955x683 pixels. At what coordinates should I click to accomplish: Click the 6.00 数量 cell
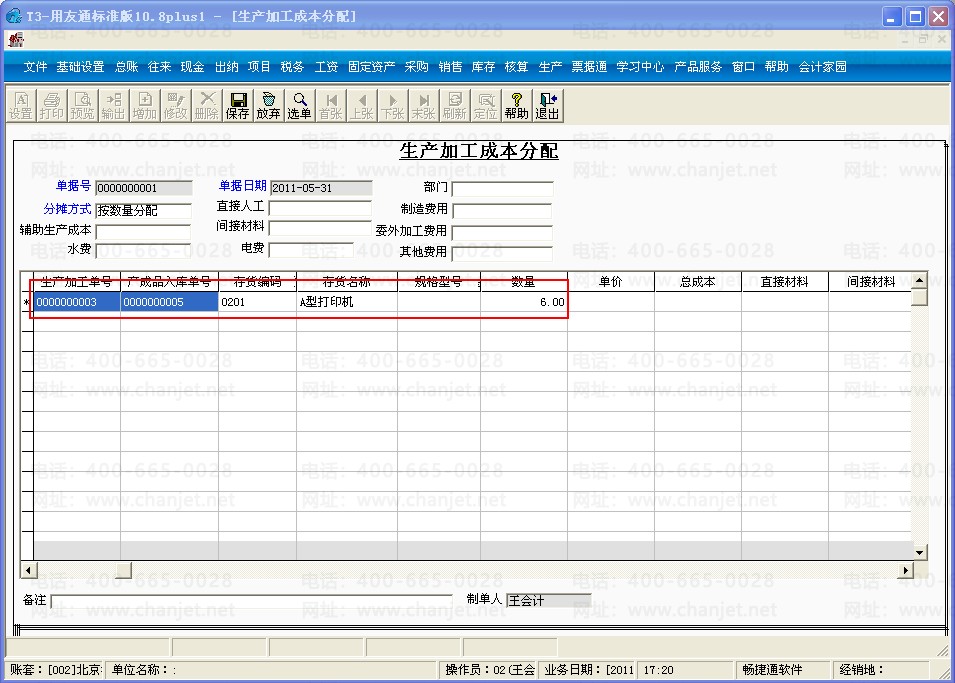click(x=524, y=302)
